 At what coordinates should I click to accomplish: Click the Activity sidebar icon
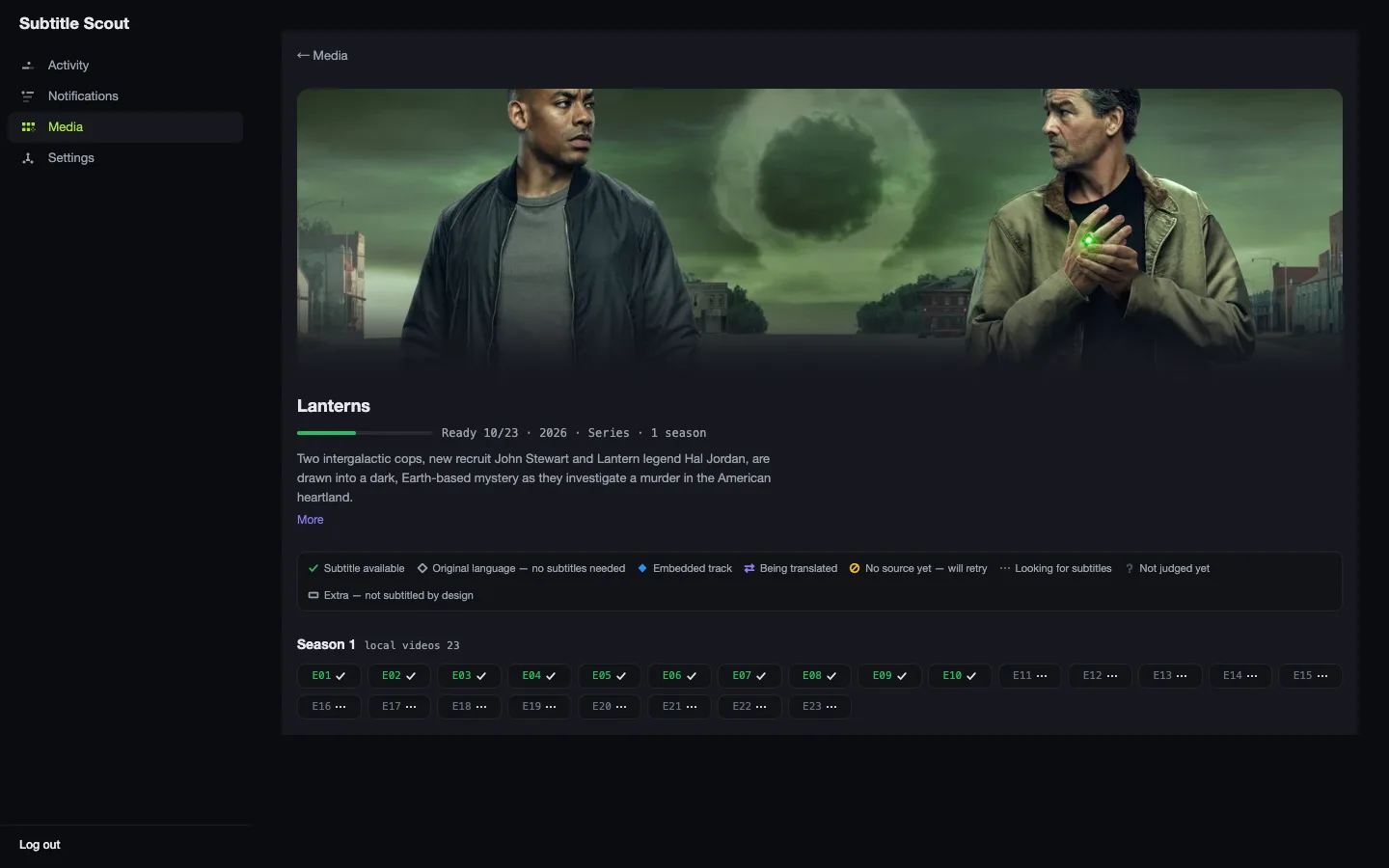click(28, 66)
